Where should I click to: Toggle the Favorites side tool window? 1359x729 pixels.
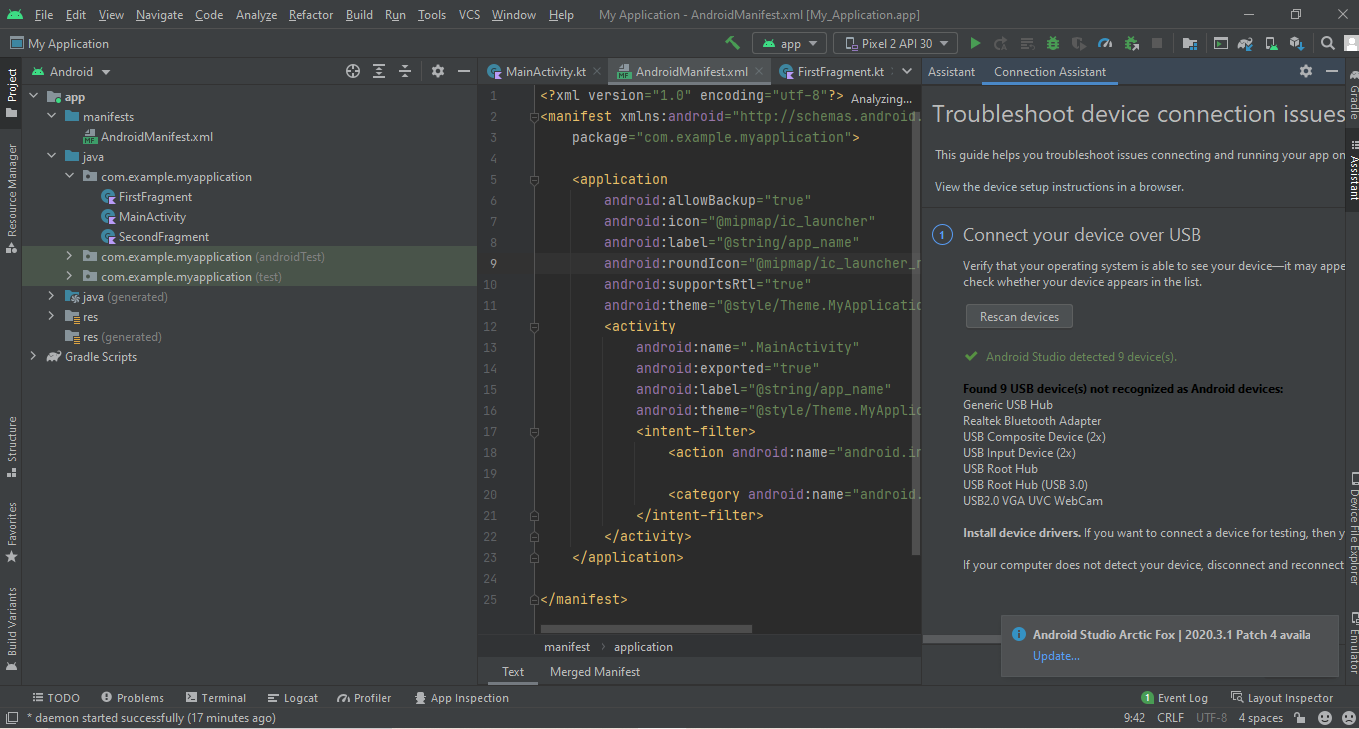coord(11,533)
